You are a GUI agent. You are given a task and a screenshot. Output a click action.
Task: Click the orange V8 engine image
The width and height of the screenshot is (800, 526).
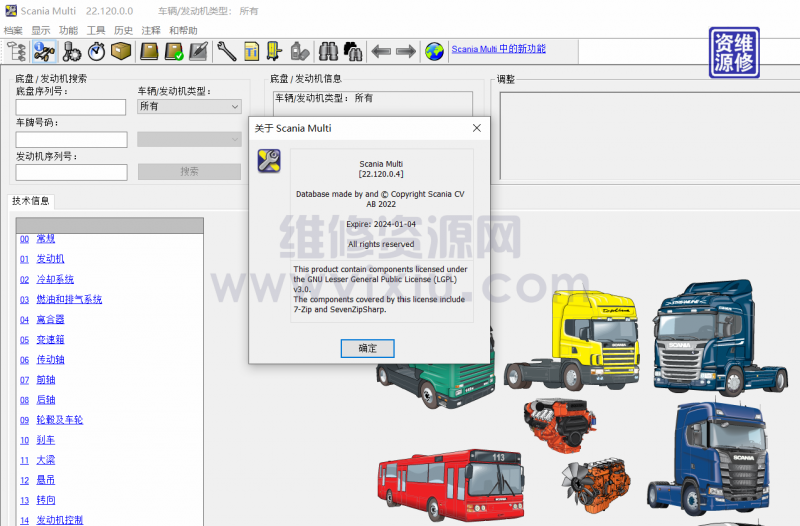pyautogui.click(x=560, y=425)
